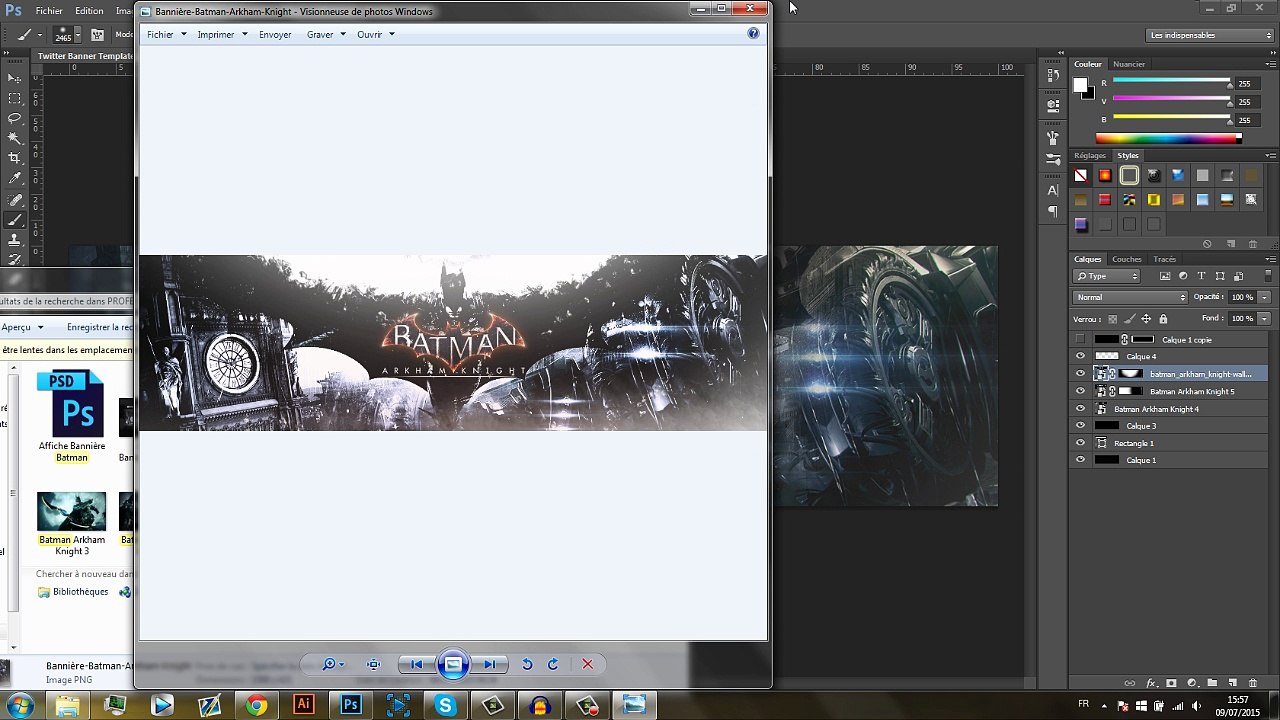
Task: Select the Crop tool
Action: (x=14, y=158)
